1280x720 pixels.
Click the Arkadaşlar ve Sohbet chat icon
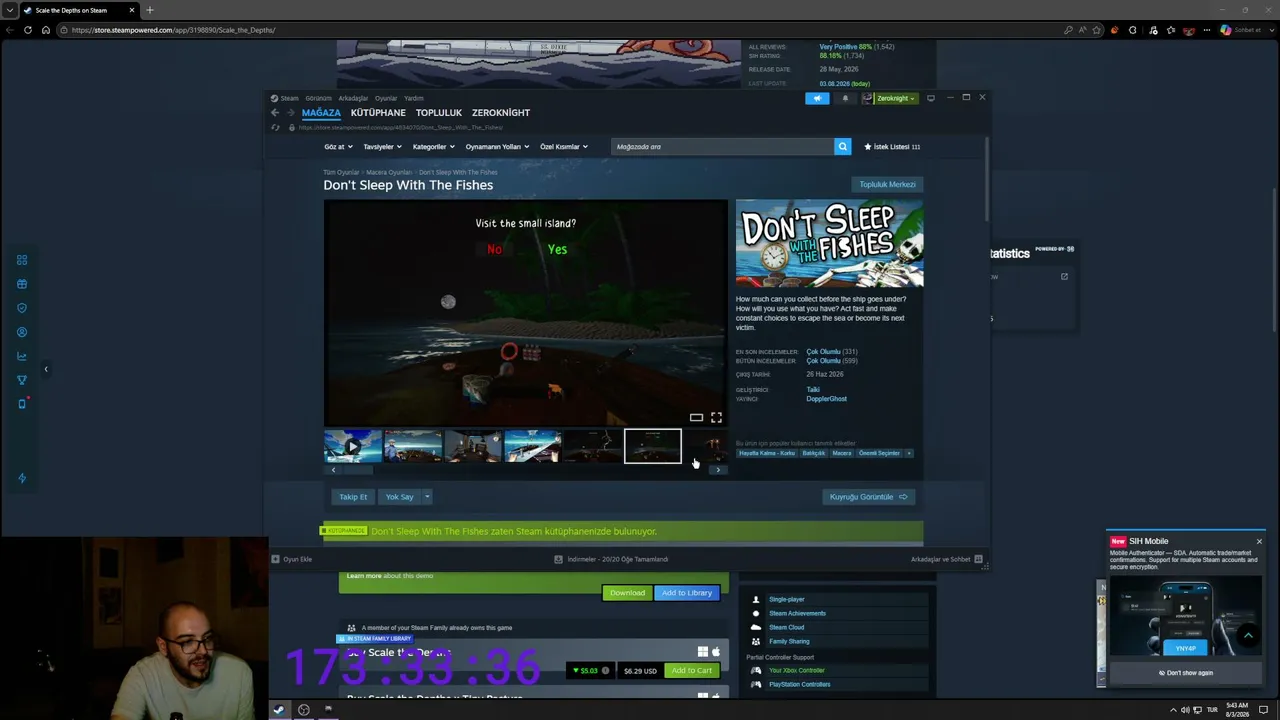pos(978,559)
